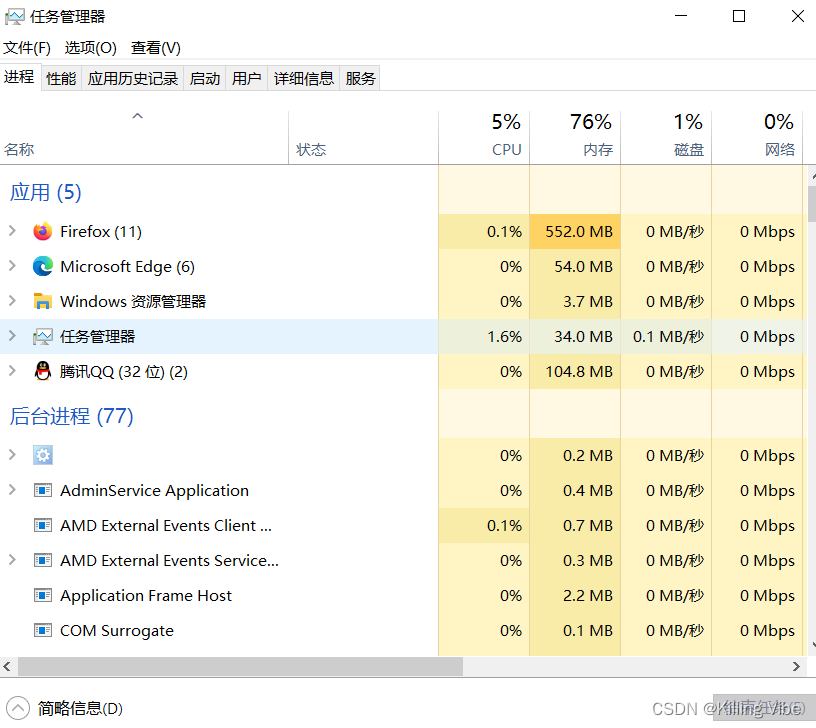Switch to the 应用历史记录 tab
816x728 pixels.
click(x=133, y=79)
